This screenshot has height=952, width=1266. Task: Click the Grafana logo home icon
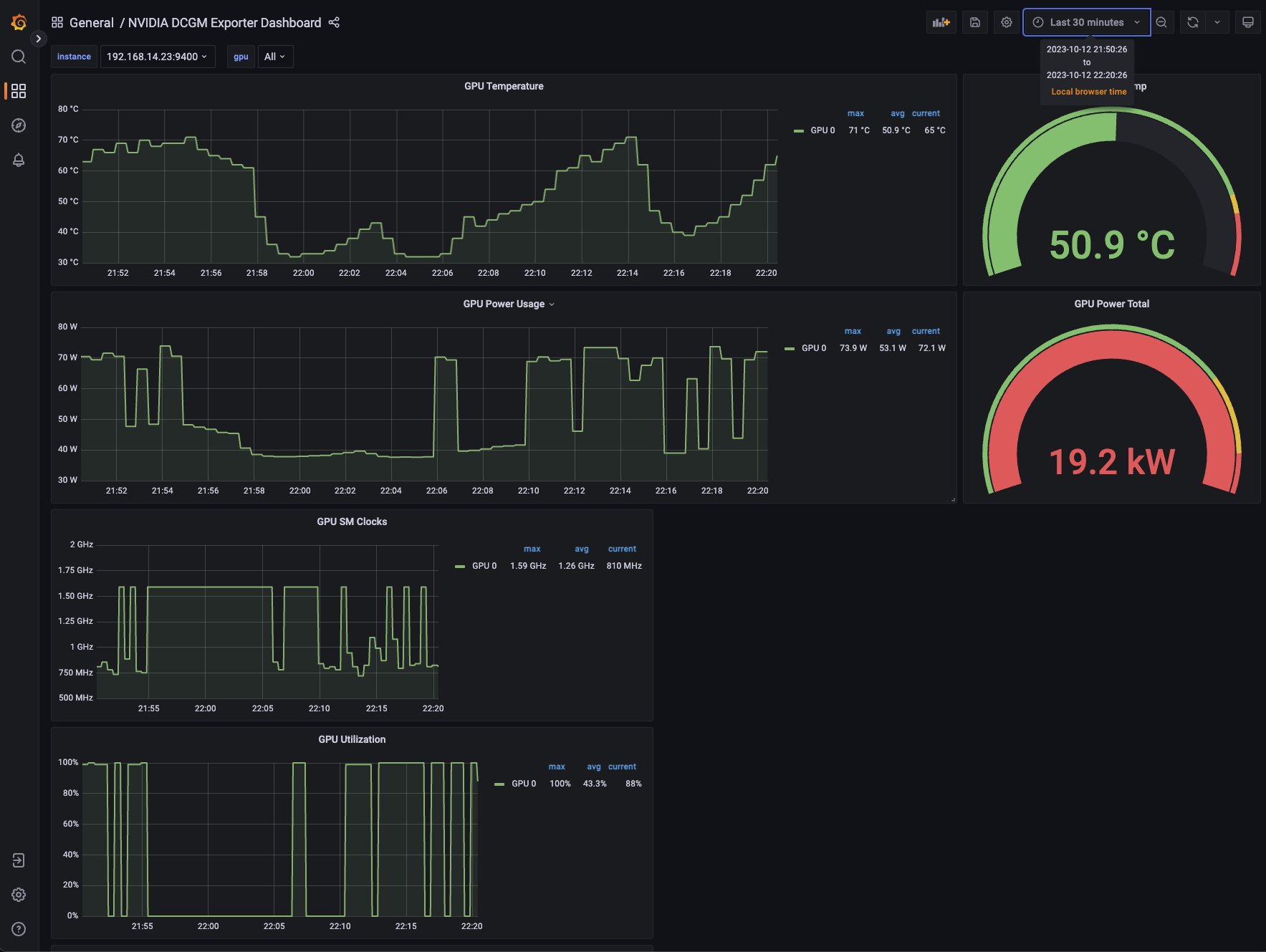coord(19,23)
